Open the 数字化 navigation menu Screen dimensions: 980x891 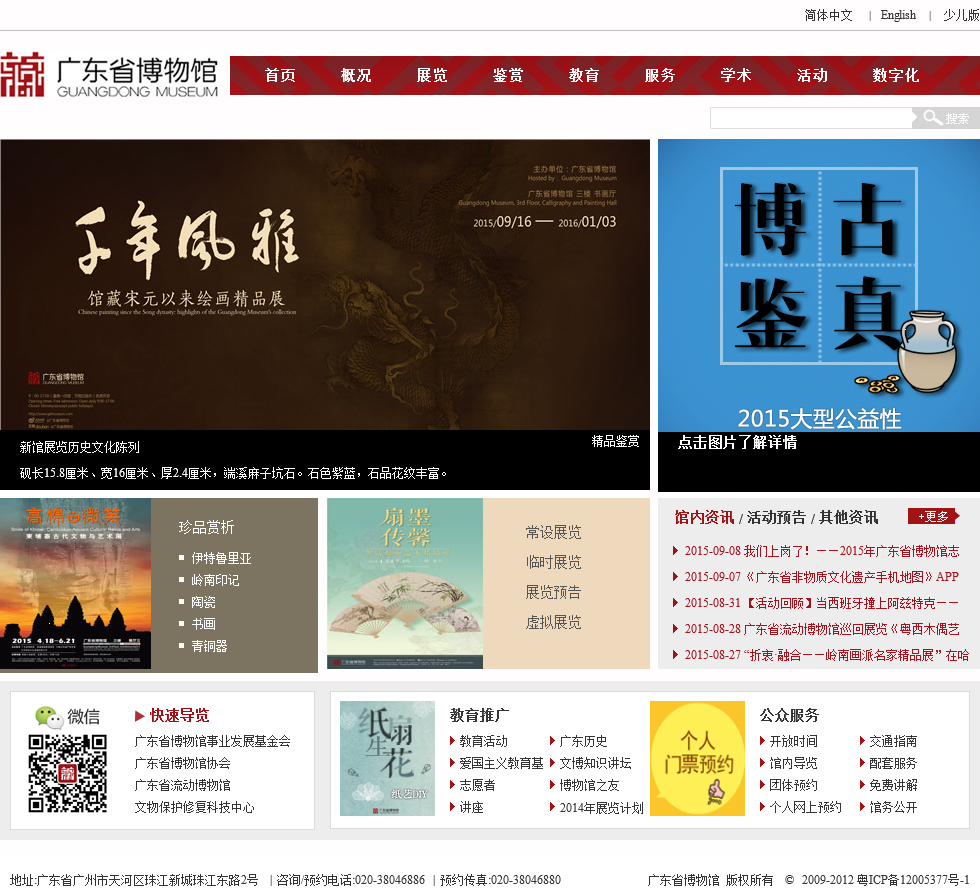896,76
